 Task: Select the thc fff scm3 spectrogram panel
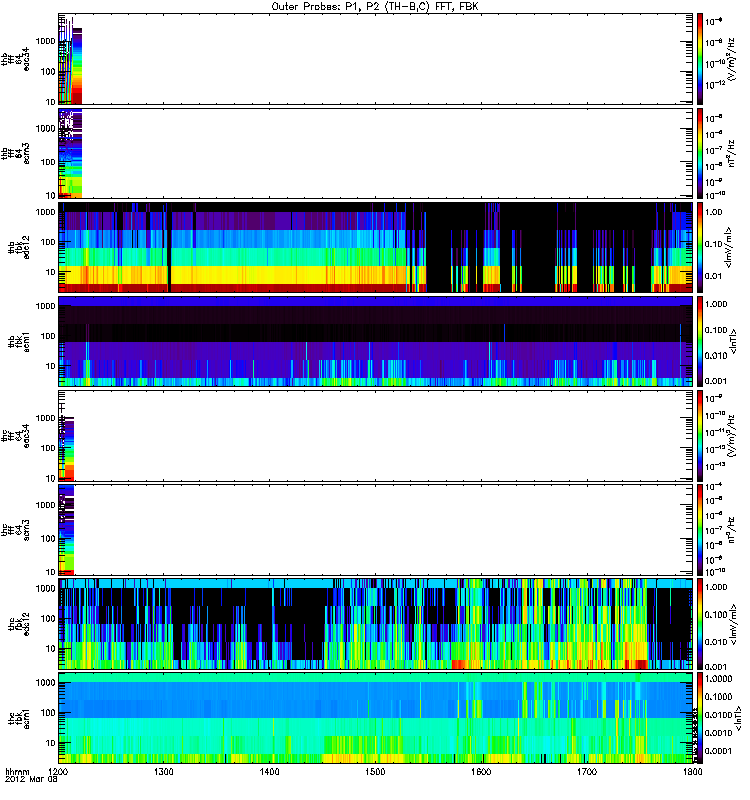point(376,530)
